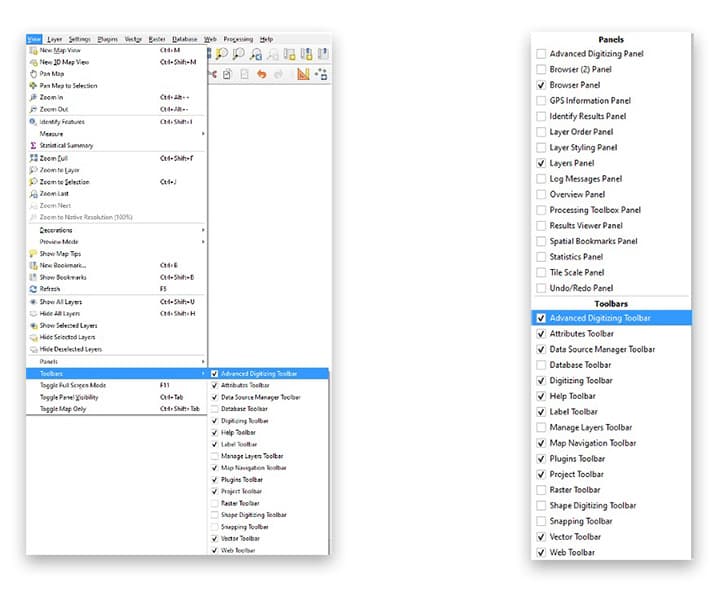Uncheck the Browser Panel checkbox
Screen dimensions: 720x592
pyautogui.click(x=541, y=85)
